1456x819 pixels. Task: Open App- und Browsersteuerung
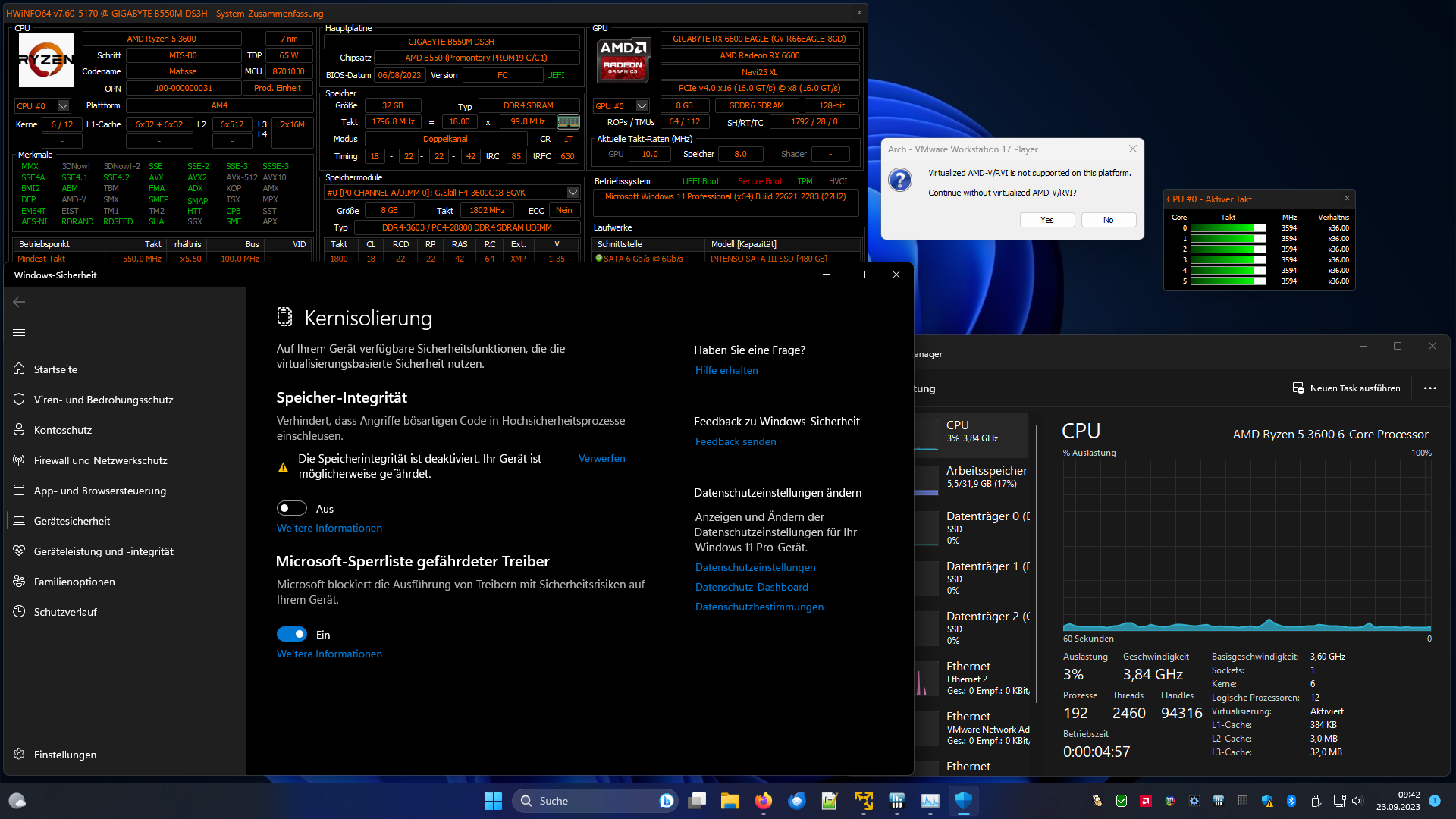pos(125,491)
